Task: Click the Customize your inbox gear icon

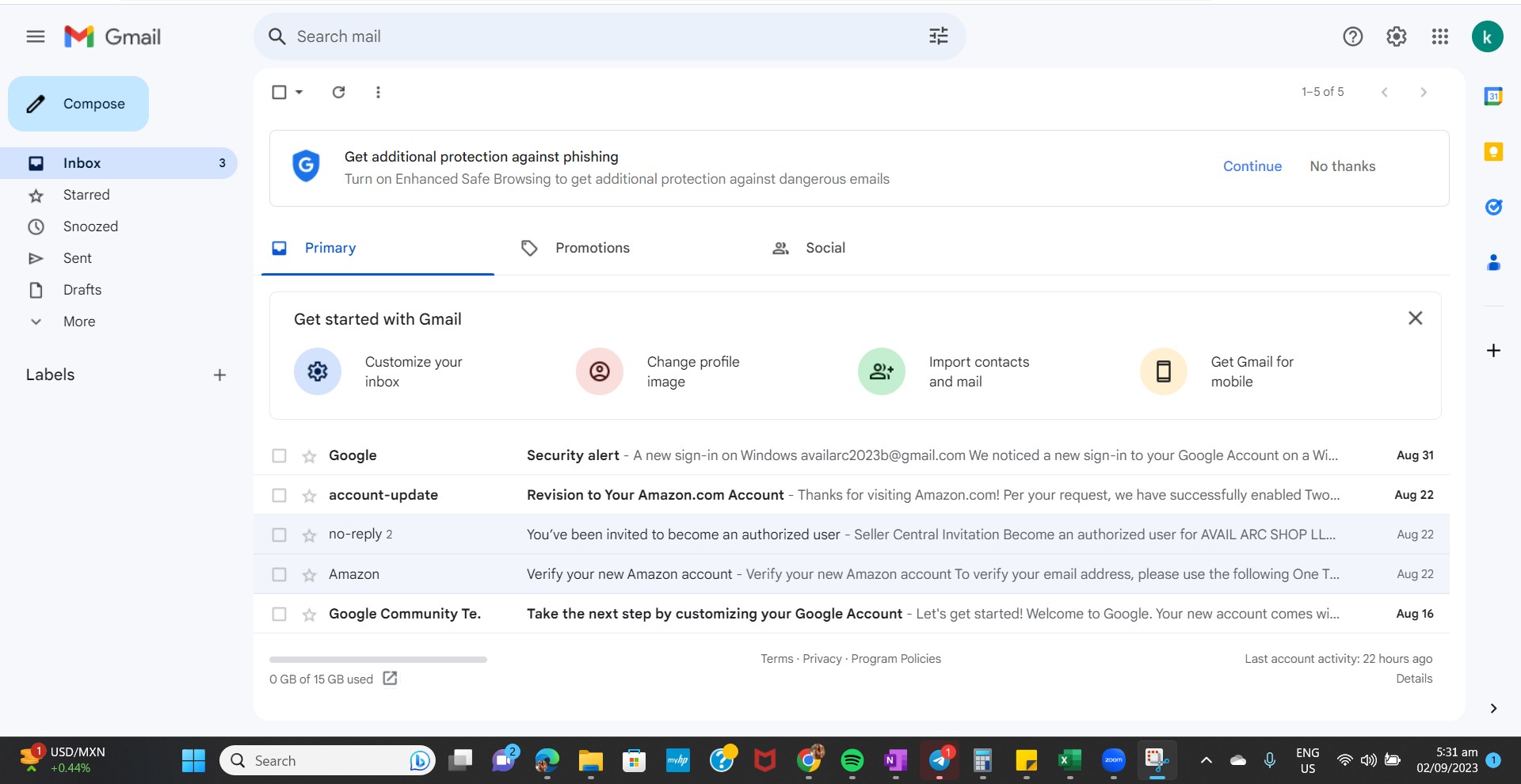Action: pyautogui.click(x=318, y=371)
